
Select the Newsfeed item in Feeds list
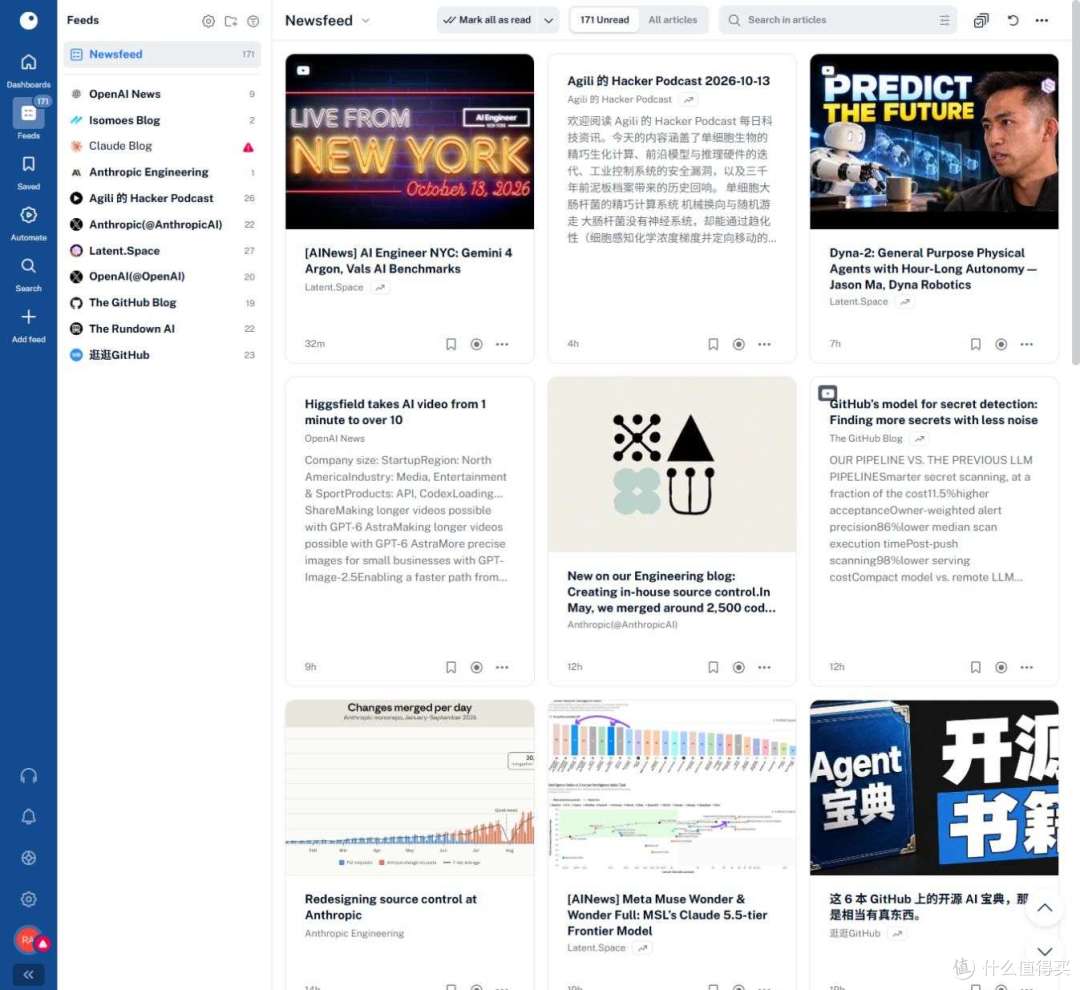point(162,54)
